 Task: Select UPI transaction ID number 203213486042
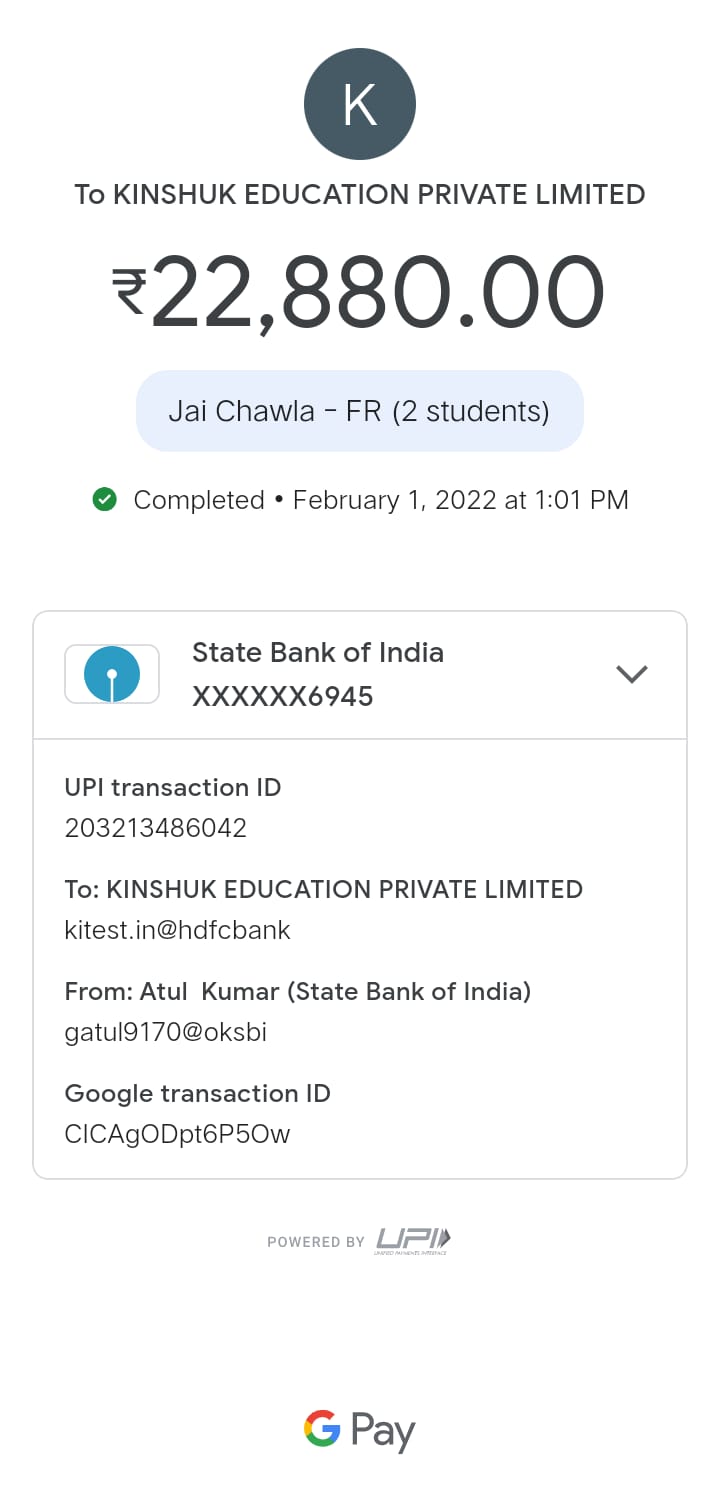[x=155, y=828]
